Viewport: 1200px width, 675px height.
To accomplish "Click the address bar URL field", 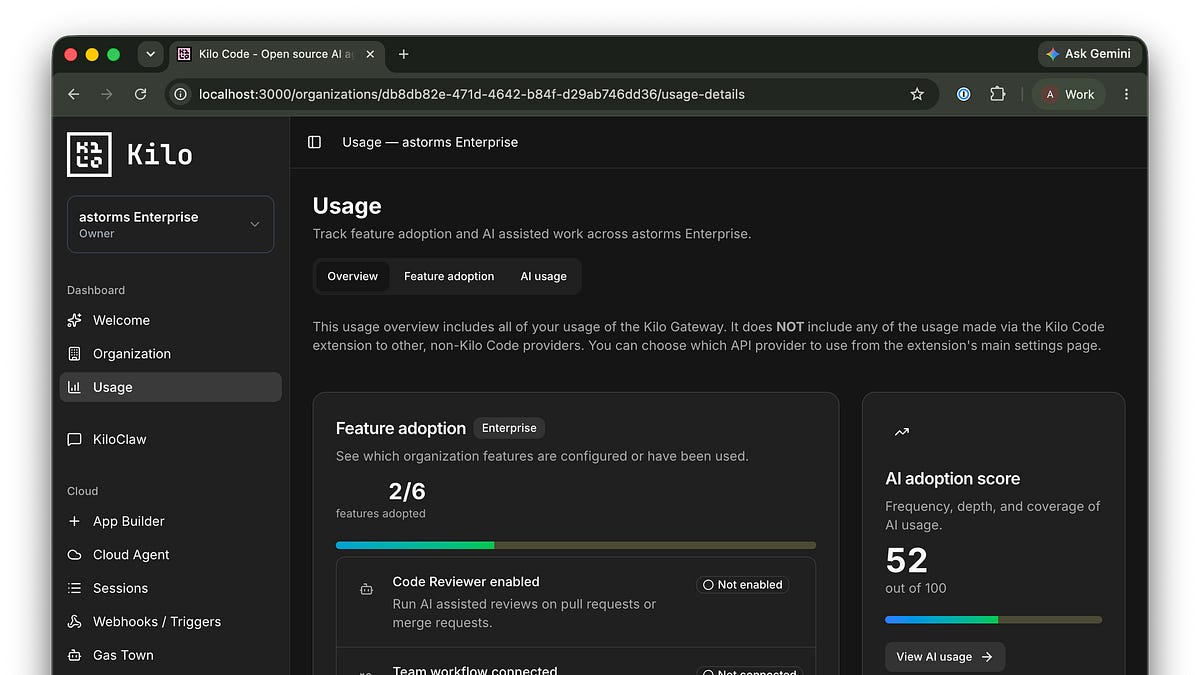I will tap(552, 94).
